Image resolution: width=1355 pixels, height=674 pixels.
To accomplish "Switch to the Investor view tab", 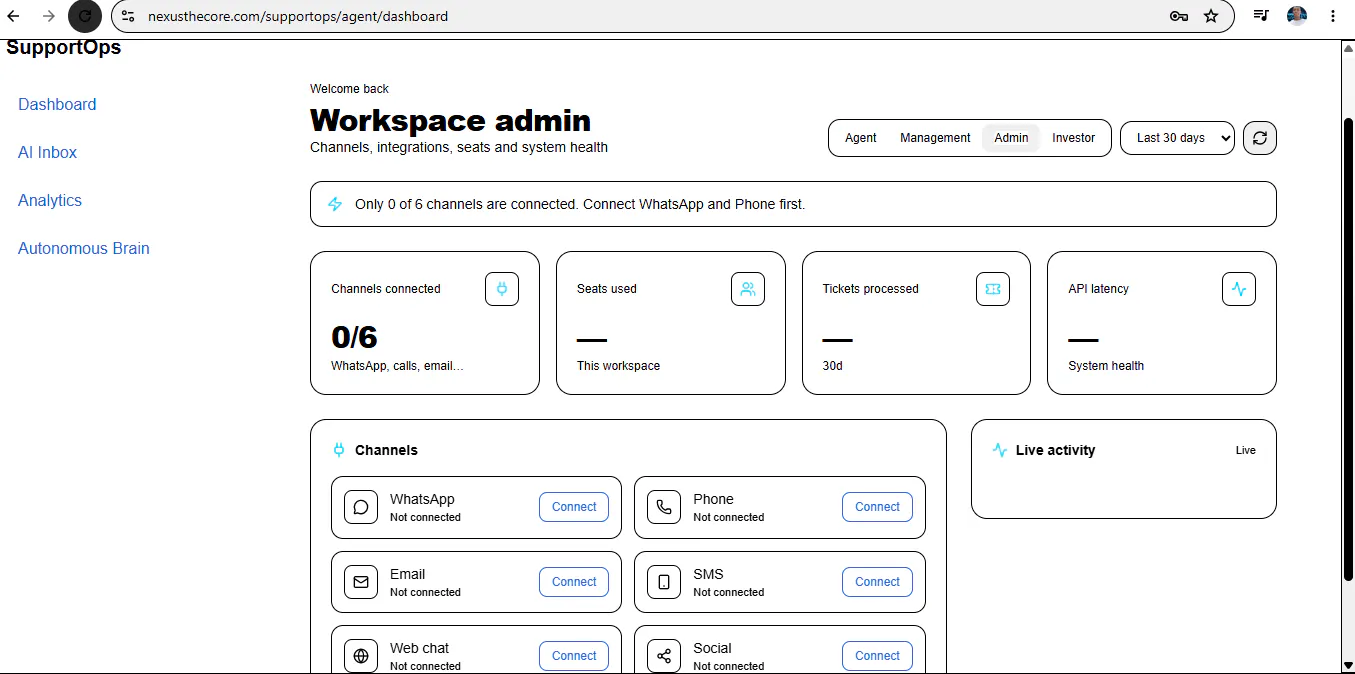I will click(x=1074, y=138).
